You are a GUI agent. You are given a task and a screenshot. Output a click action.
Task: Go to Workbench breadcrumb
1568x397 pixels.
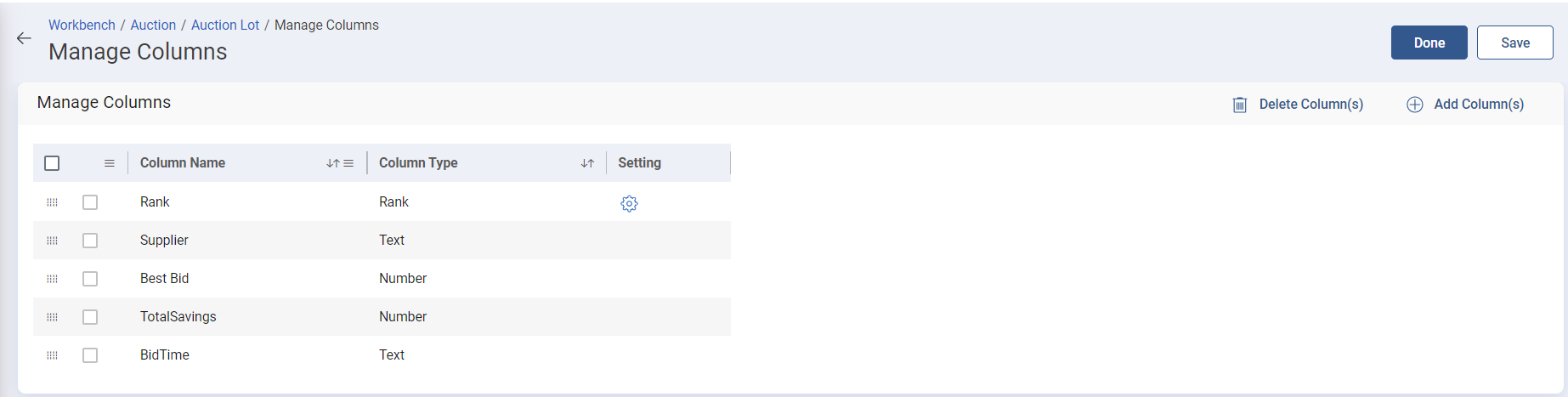click(x=82, y=26)
